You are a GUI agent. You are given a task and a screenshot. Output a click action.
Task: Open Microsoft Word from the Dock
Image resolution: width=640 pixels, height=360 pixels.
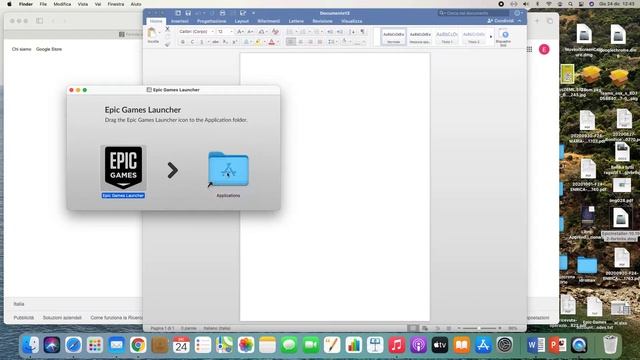536,345
